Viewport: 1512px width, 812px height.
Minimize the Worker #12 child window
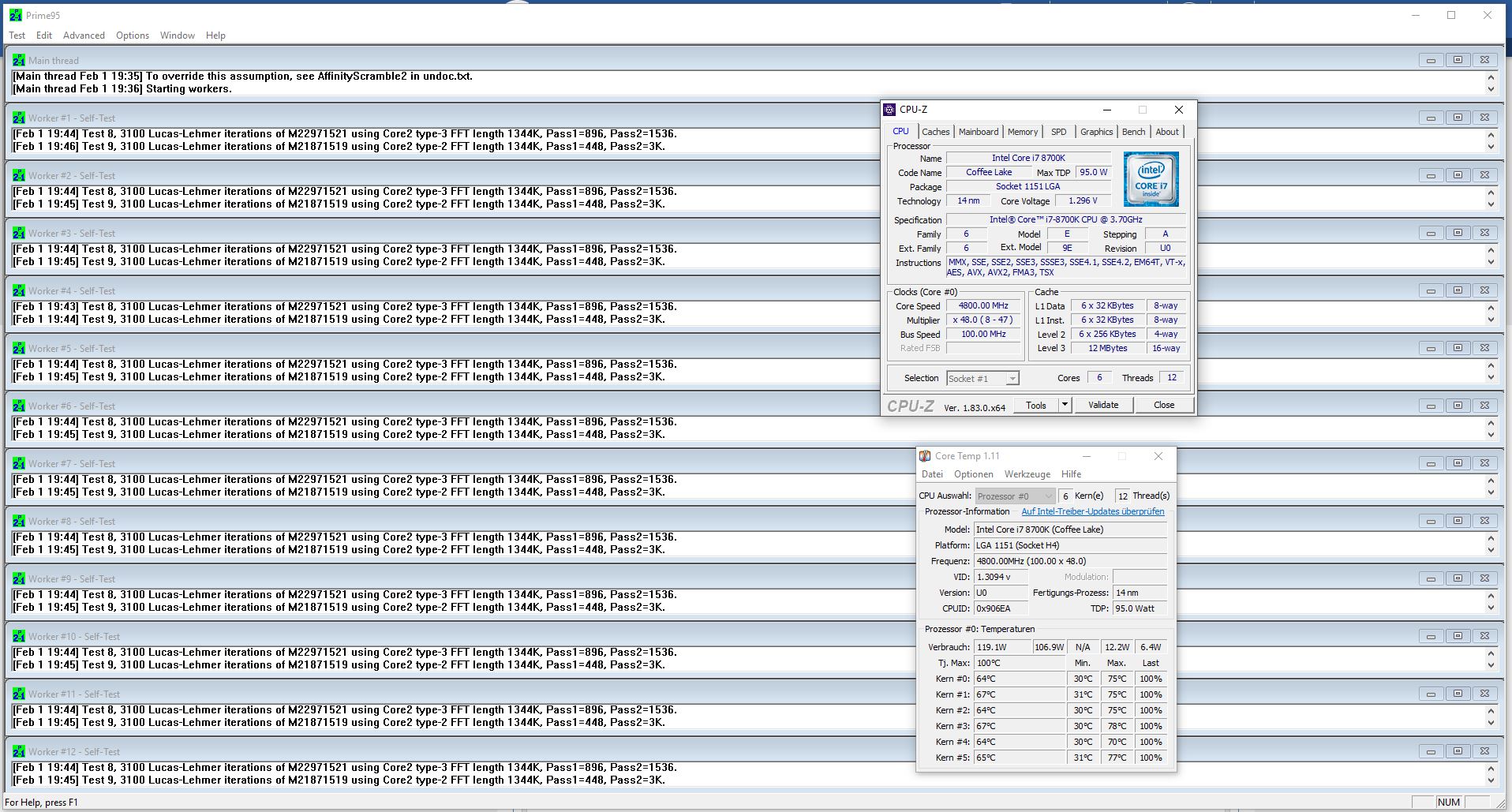click(1431, 751)
